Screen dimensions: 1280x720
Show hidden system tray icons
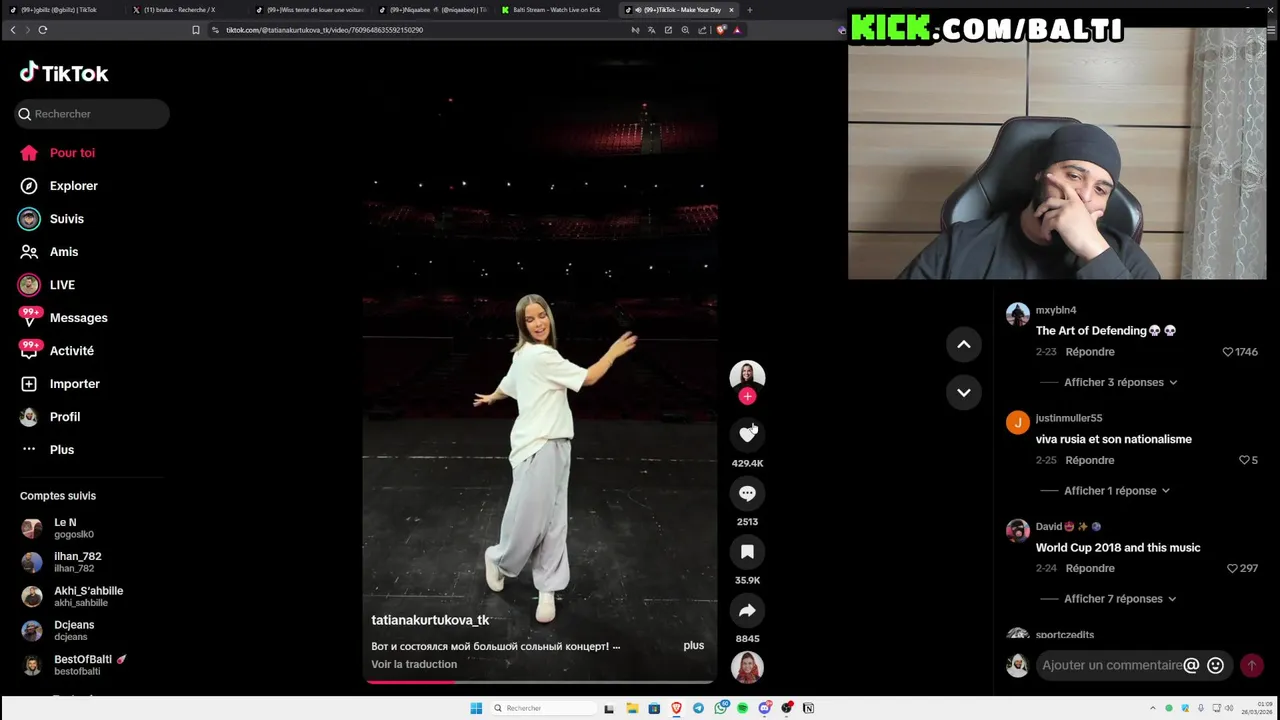(1152, 708)
